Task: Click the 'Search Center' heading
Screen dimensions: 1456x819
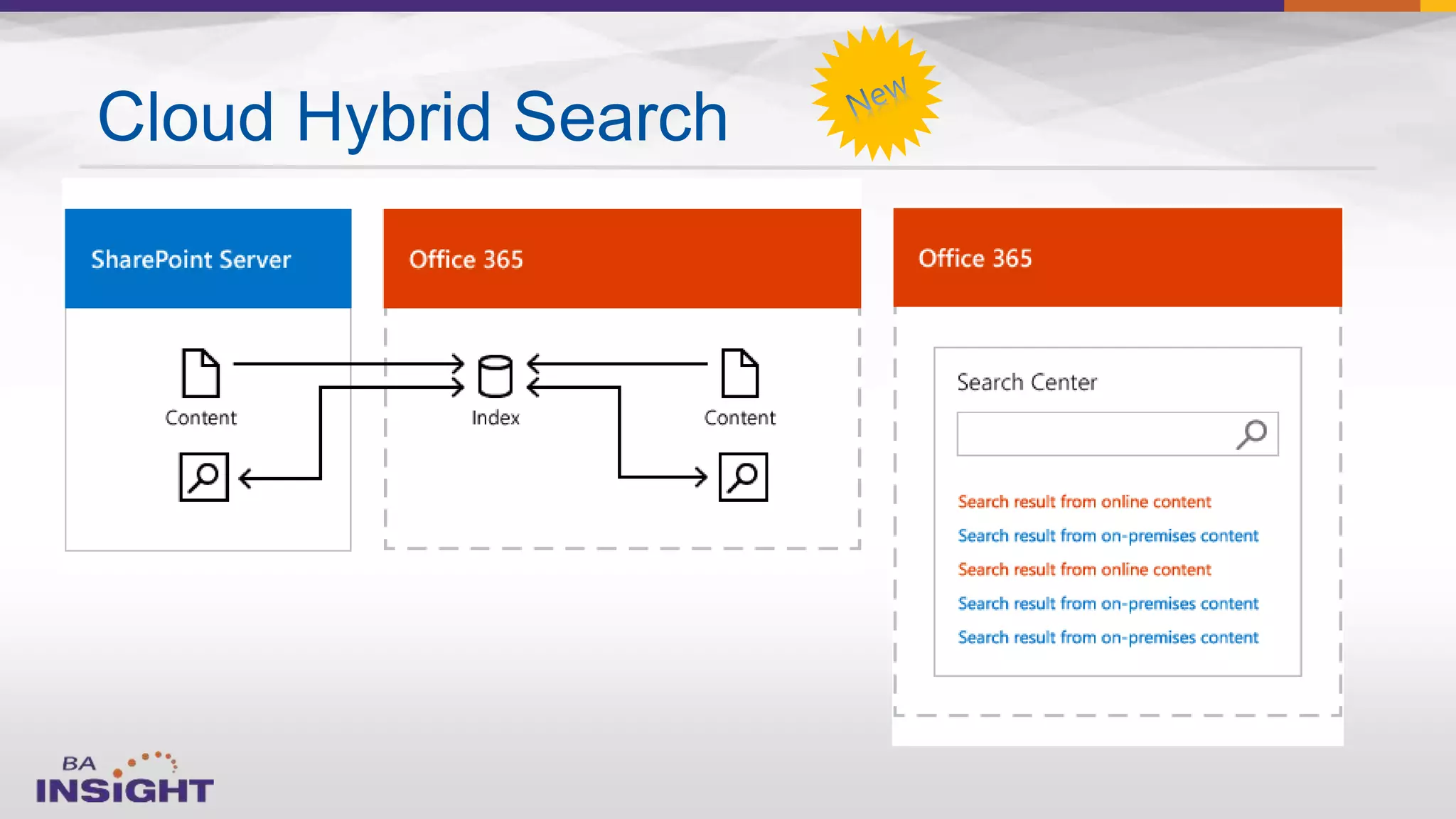Action: click(1027, 382)
